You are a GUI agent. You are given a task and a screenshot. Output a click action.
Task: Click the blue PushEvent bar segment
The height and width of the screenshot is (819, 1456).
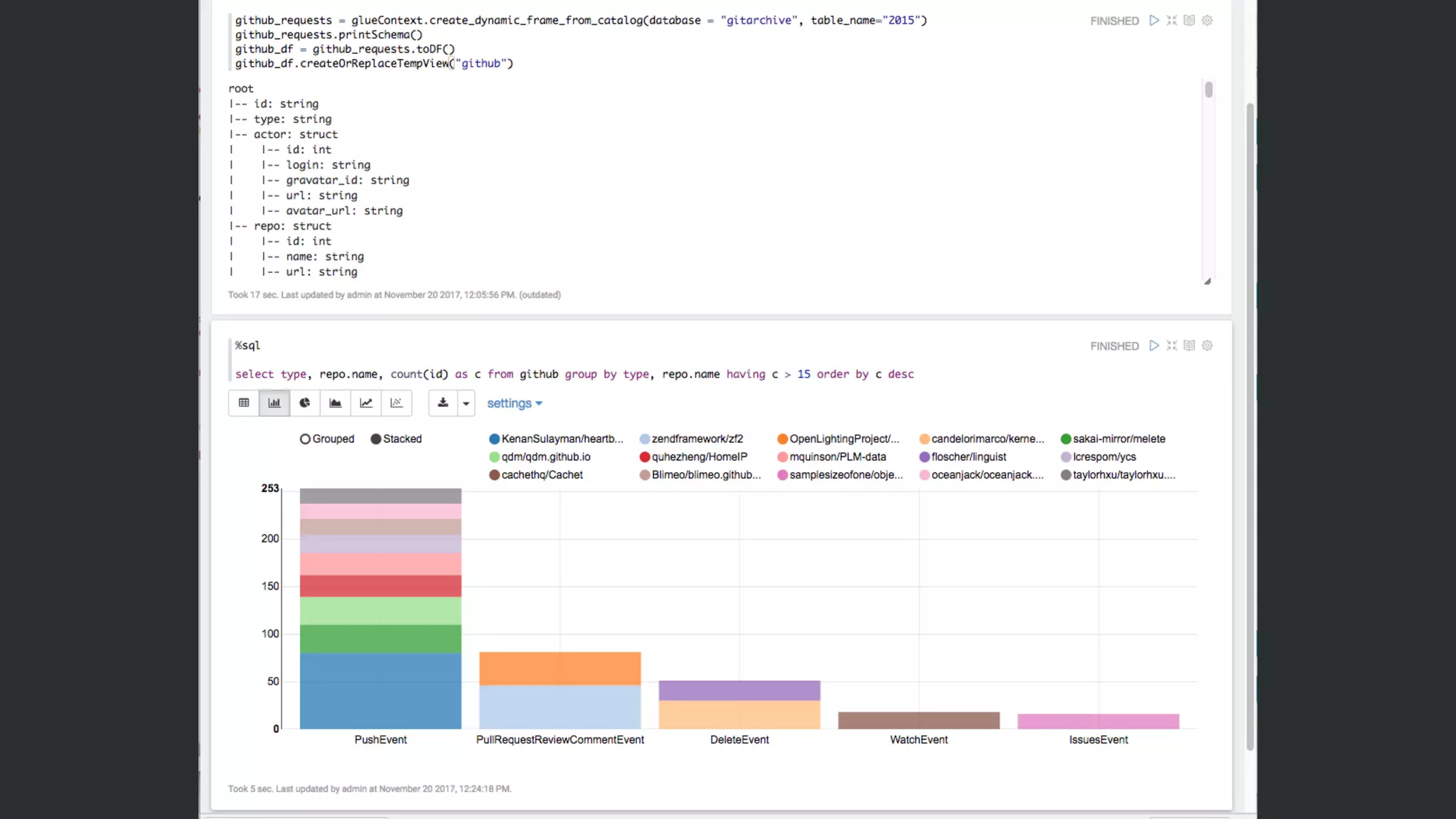coord(380,691)
